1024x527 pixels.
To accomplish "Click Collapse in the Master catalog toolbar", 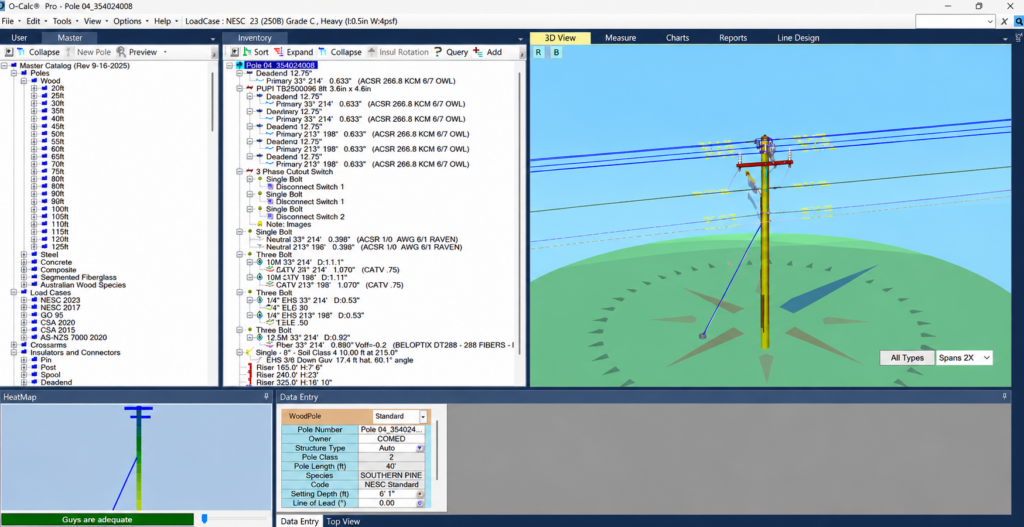I will click(38, 52).
